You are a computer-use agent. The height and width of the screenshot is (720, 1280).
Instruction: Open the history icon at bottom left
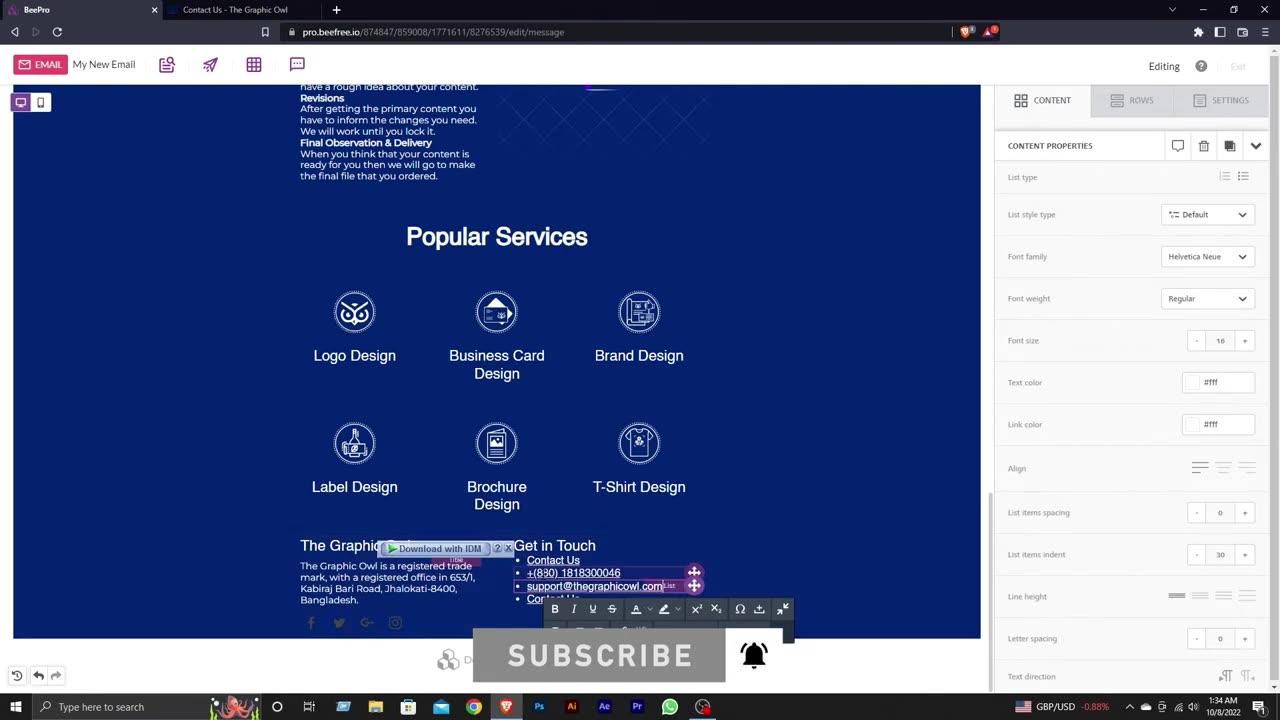click(x=17, y=676)
